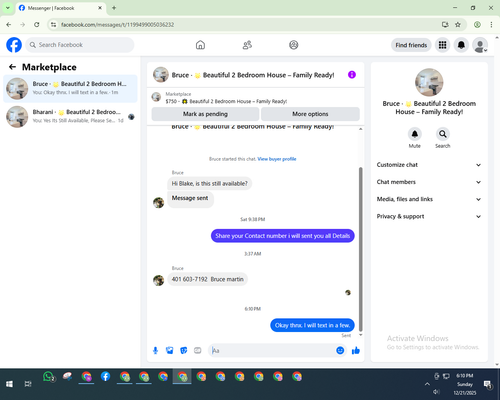Viewport: 500px width, 400px height.
Task: Choose a sticker in the composer
Action: click(x=184, y=350)
